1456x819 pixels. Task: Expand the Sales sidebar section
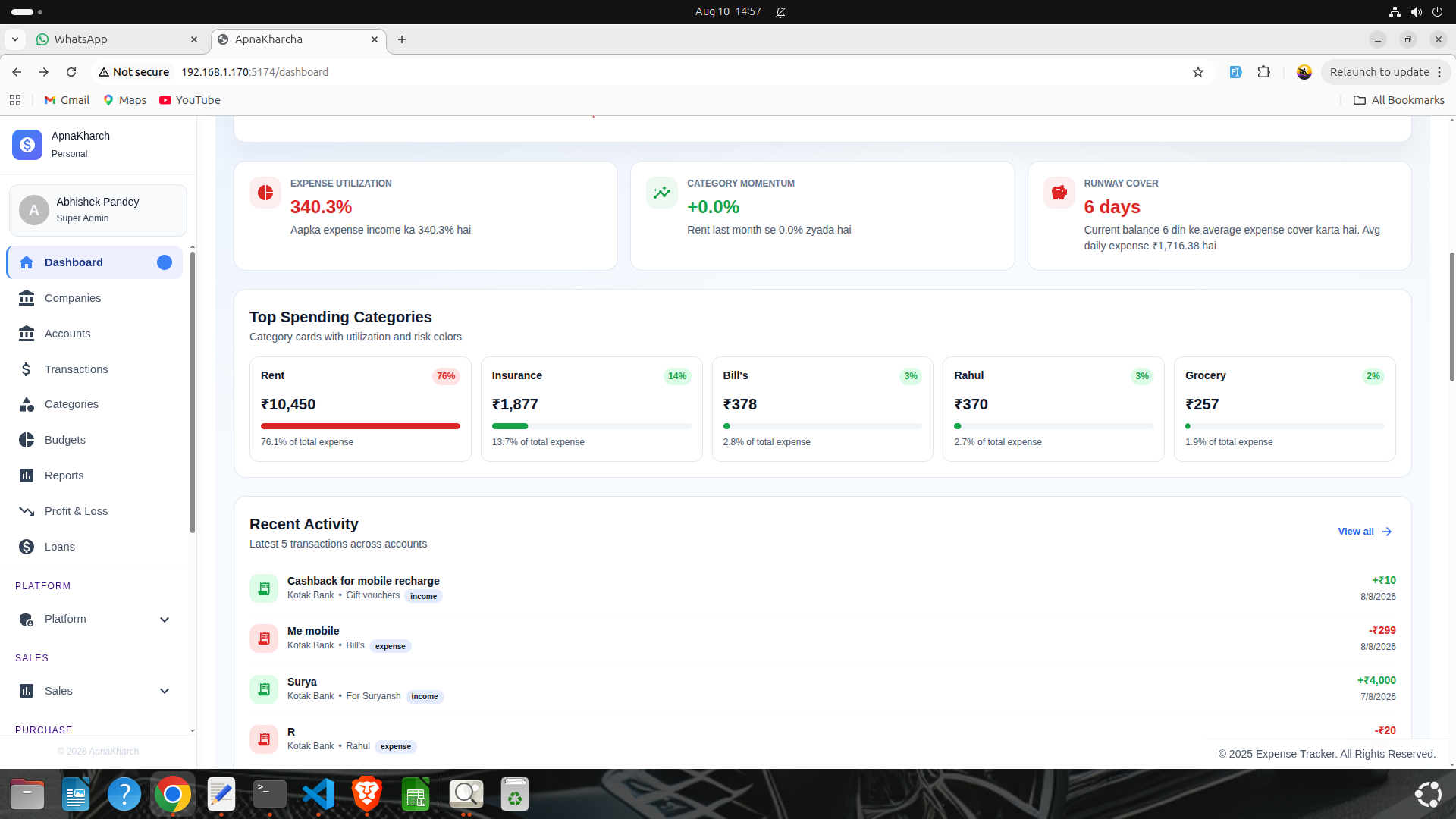click(95, 691)
